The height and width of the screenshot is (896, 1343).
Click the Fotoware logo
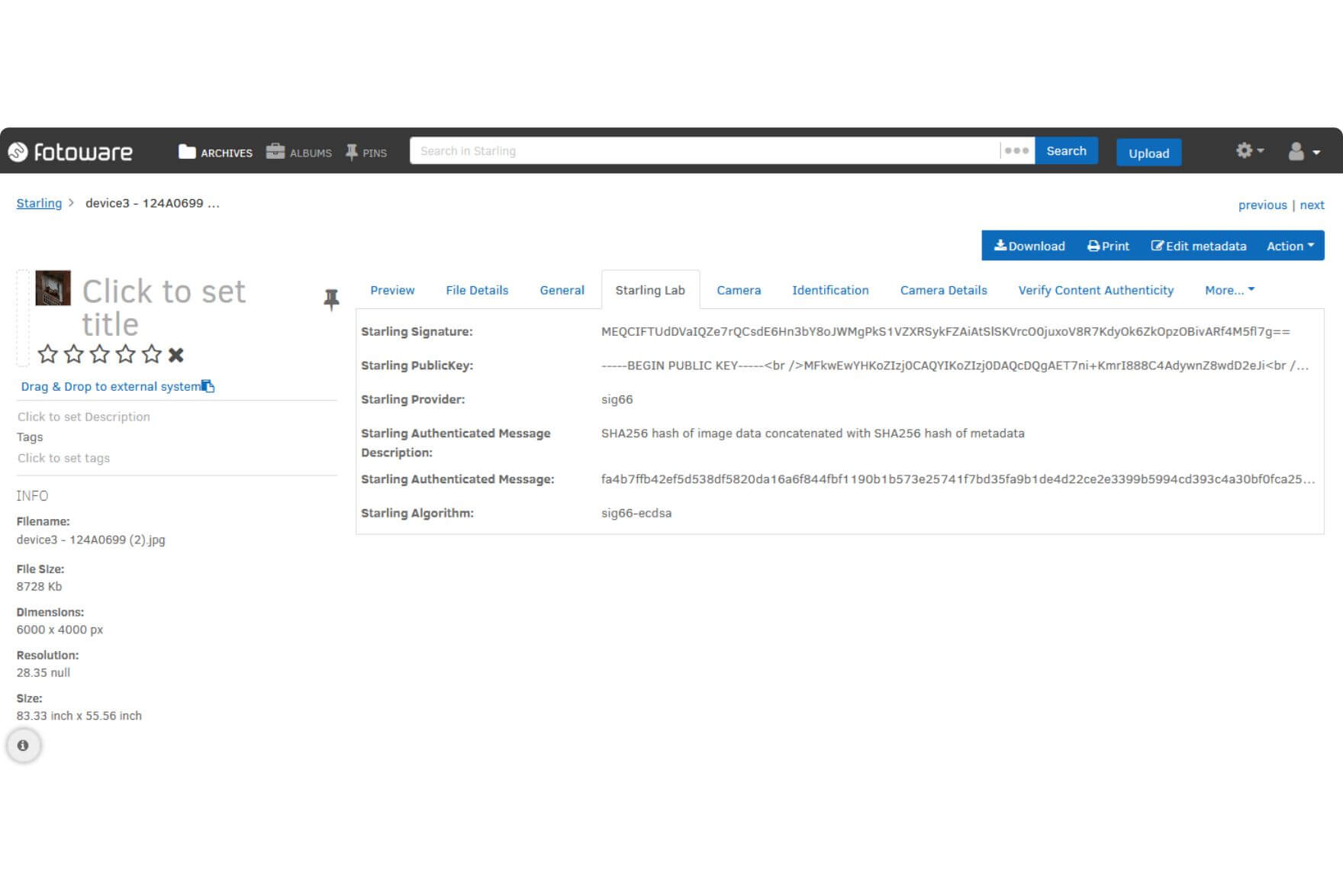point(70,152)
